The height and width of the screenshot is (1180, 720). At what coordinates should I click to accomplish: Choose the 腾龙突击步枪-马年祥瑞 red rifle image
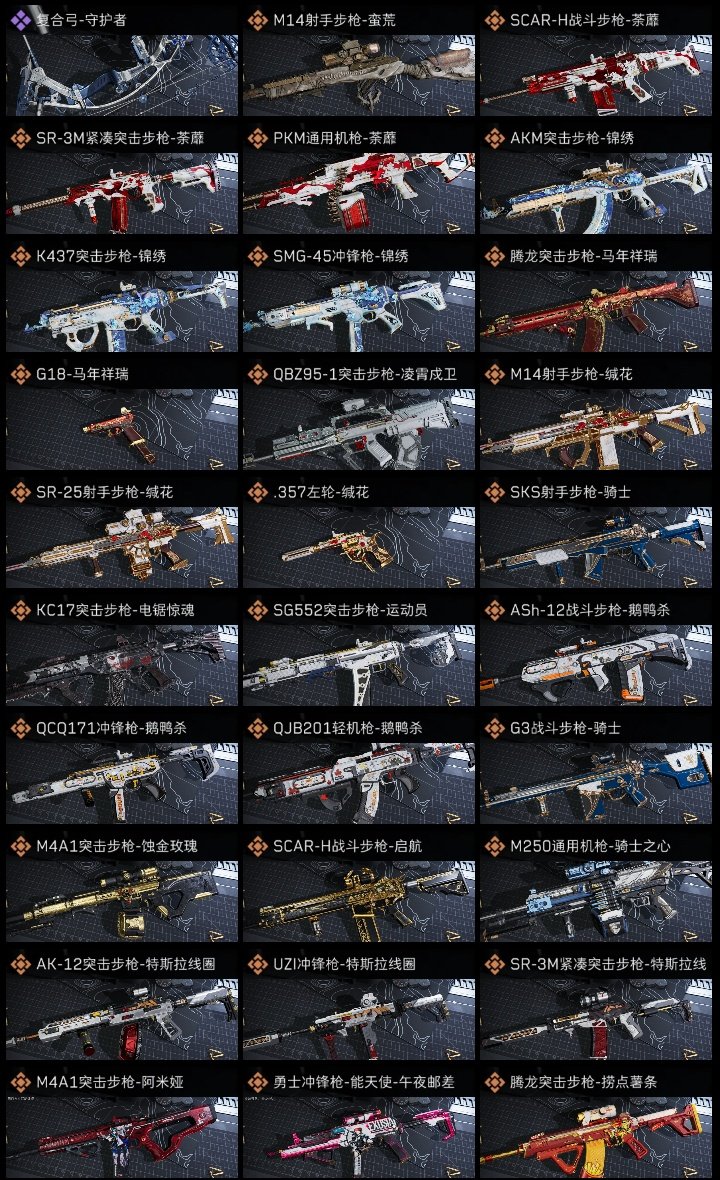(596, 312)
